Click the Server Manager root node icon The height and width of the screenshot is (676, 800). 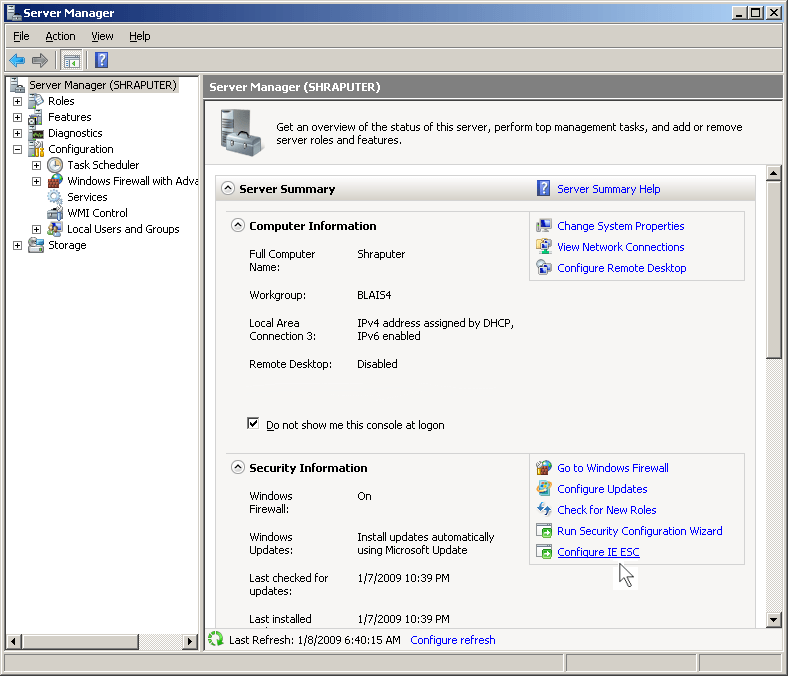(x=17, y=85)
